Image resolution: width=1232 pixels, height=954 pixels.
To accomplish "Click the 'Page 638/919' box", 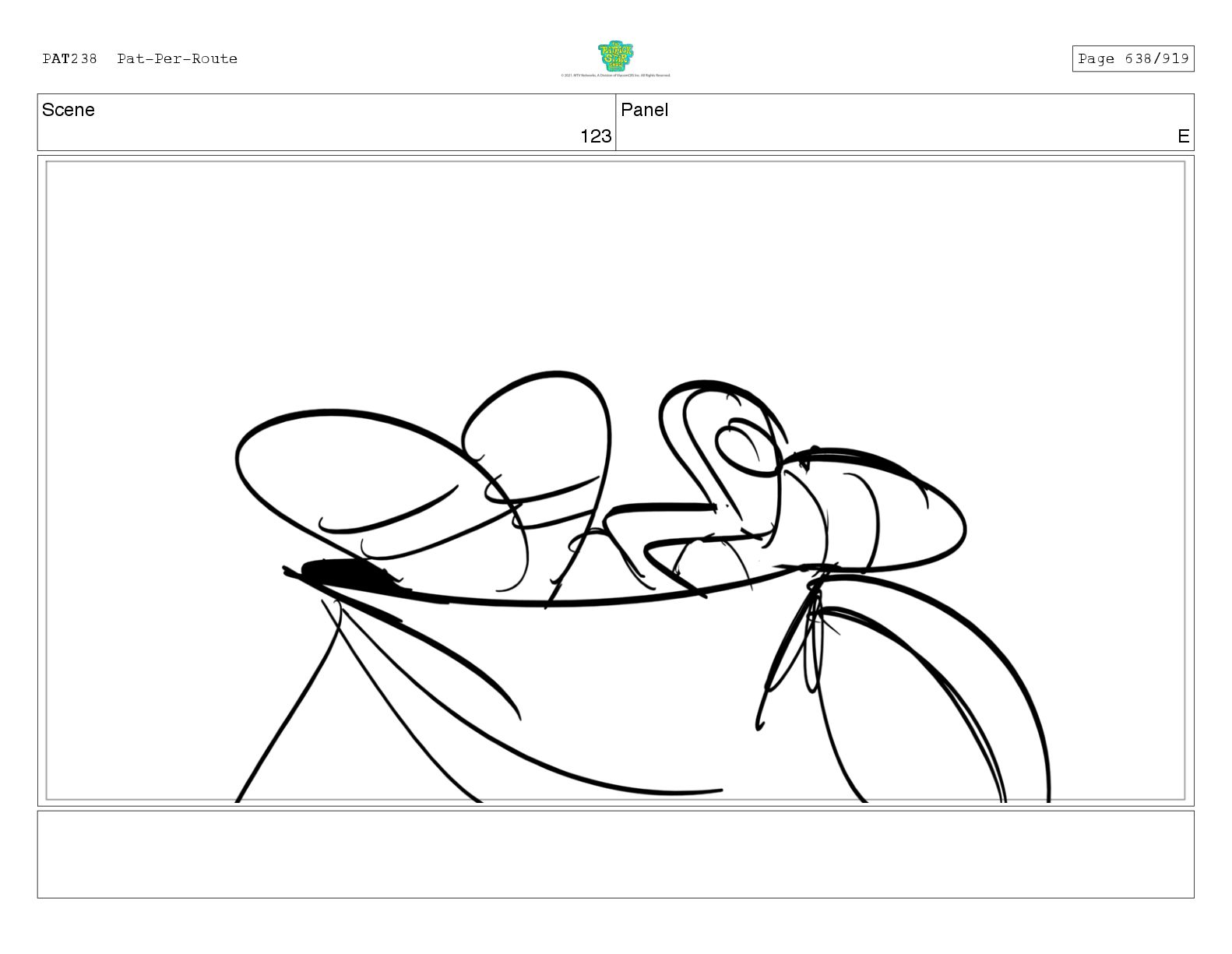I will coord(1132,59).
